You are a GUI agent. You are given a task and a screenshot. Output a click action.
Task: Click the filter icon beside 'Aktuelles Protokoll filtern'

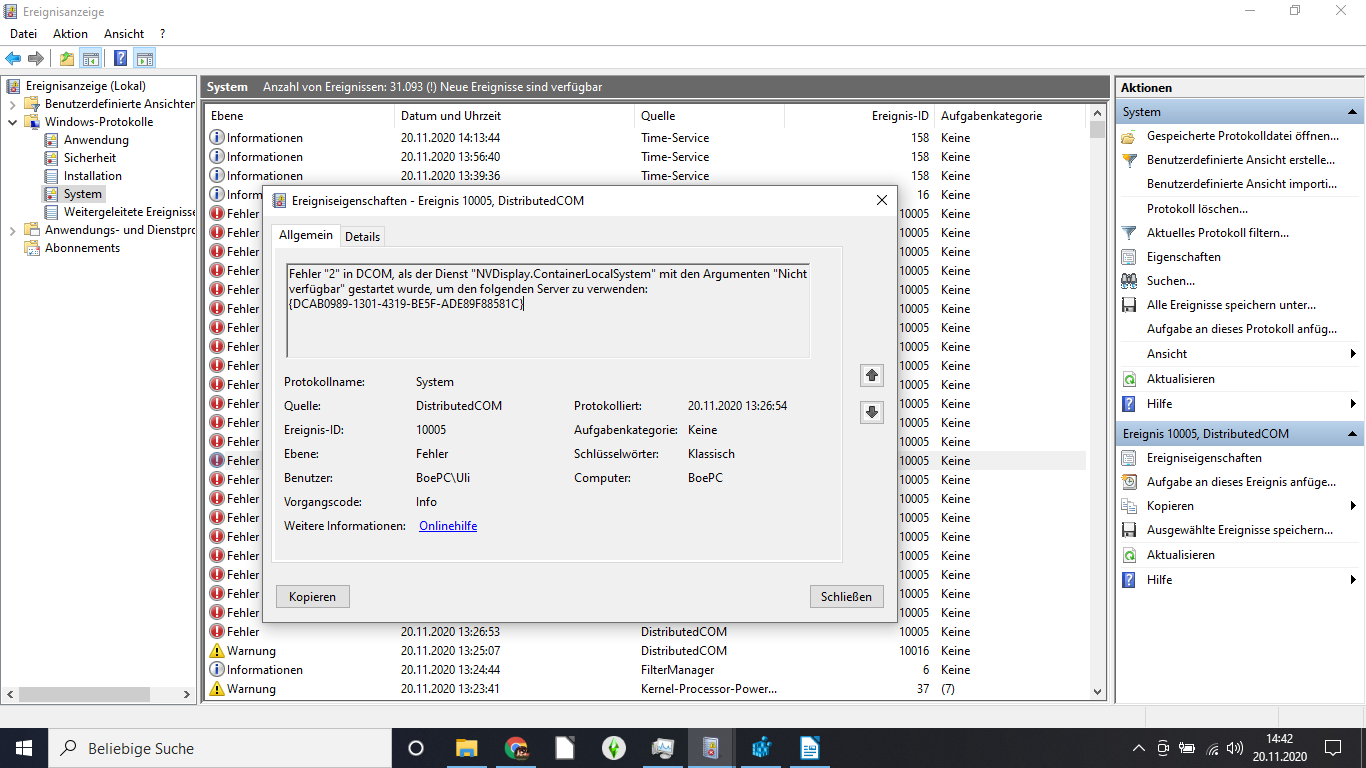[x=1129, y=233]
